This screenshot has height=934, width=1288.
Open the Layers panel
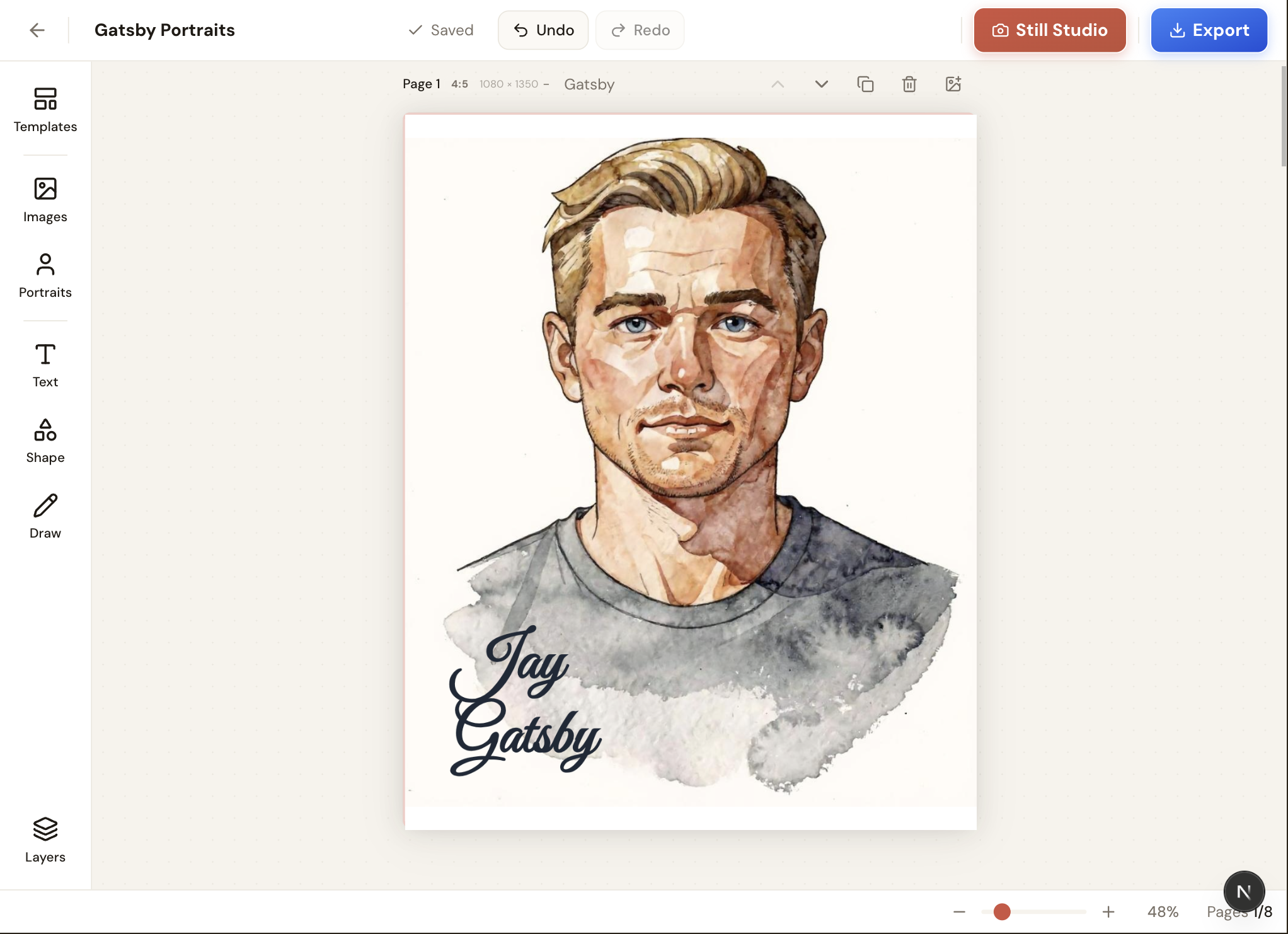[x=45, y=841]
